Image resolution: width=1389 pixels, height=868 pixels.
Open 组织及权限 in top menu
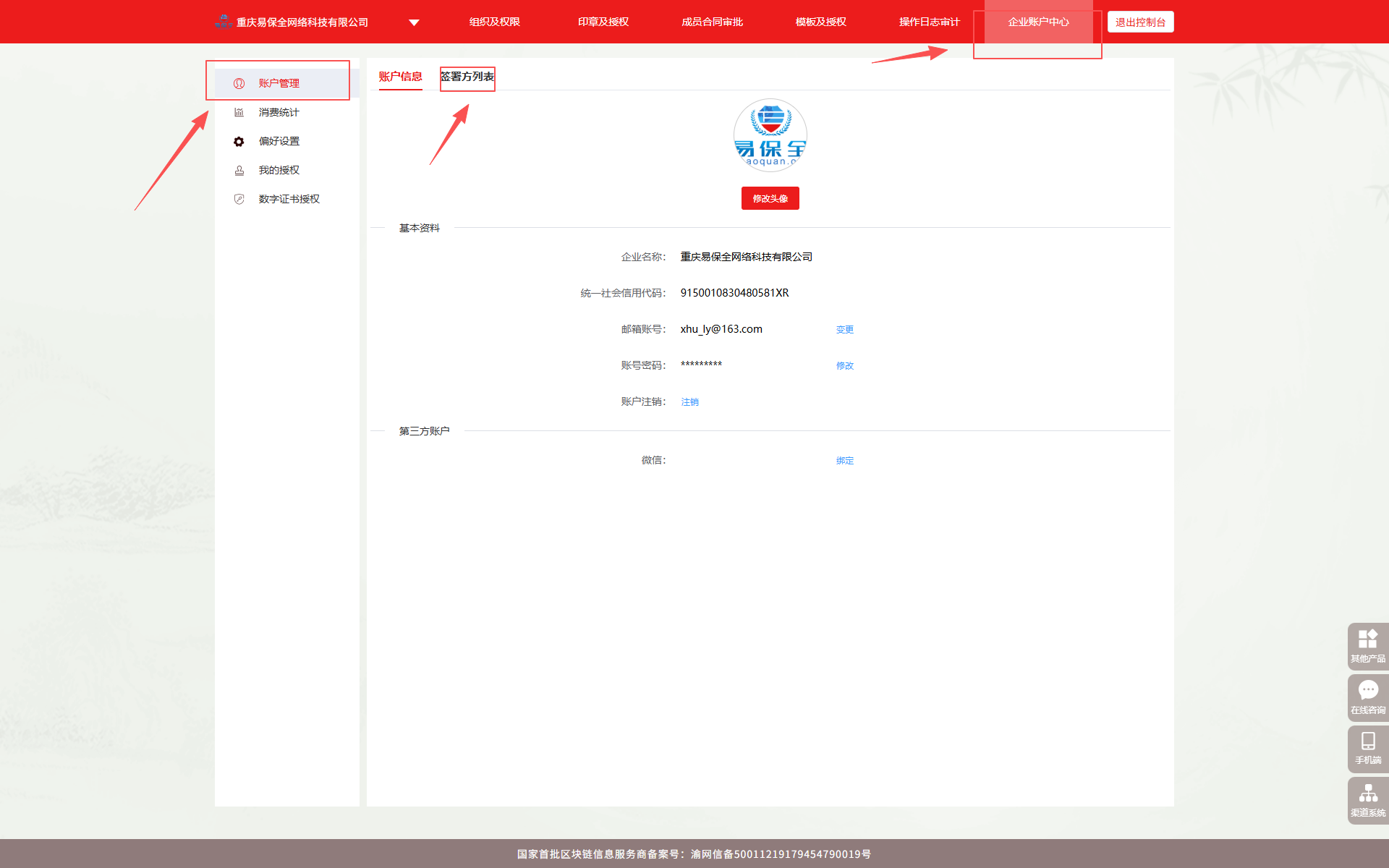[x=494, y=22]
